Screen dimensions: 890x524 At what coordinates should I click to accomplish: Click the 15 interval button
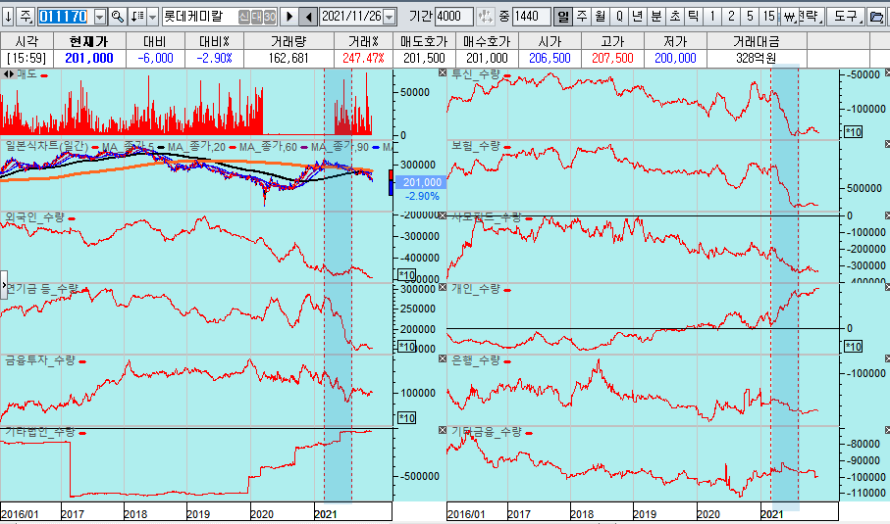tap(767, 17)
